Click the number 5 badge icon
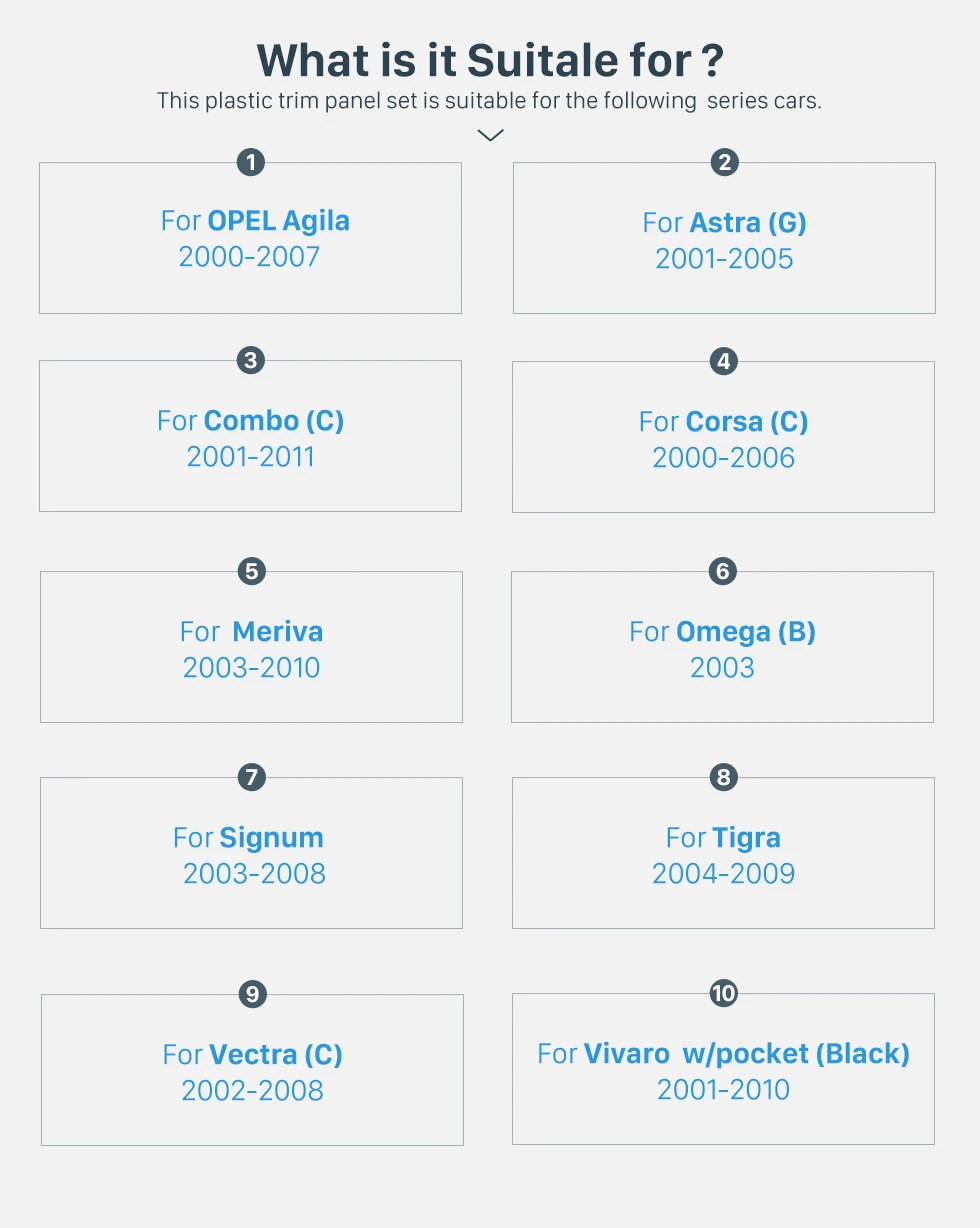980x1228 pixels. 251,571
